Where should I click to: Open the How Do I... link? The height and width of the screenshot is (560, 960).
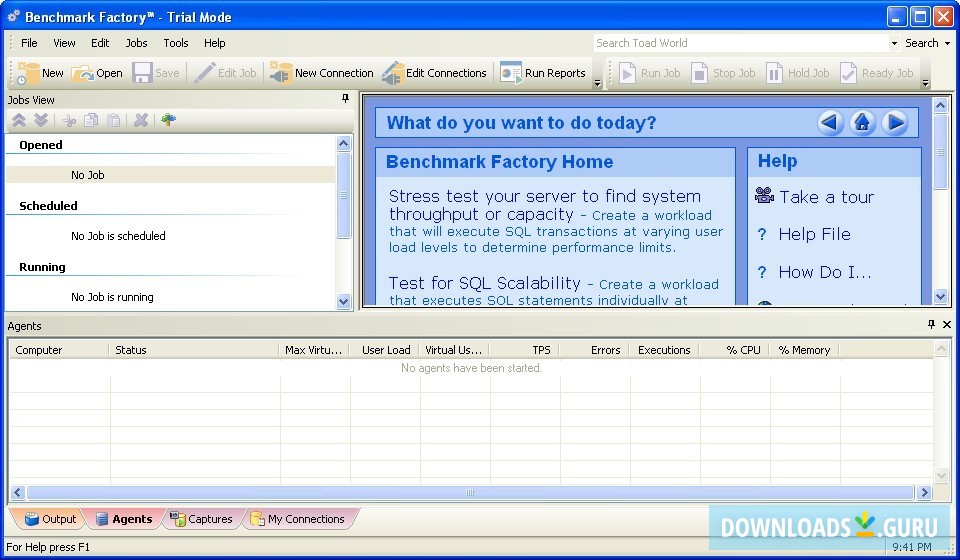click(x=825, y=272)
